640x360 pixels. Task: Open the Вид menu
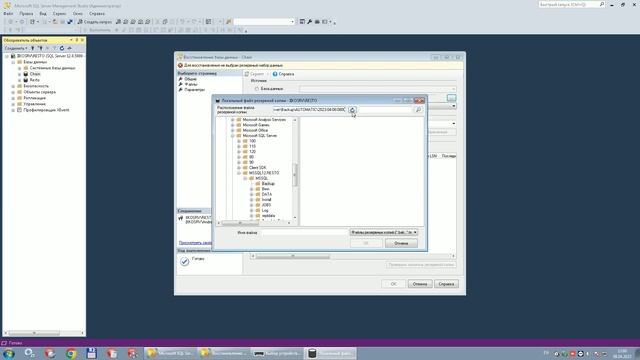point(43,13)
